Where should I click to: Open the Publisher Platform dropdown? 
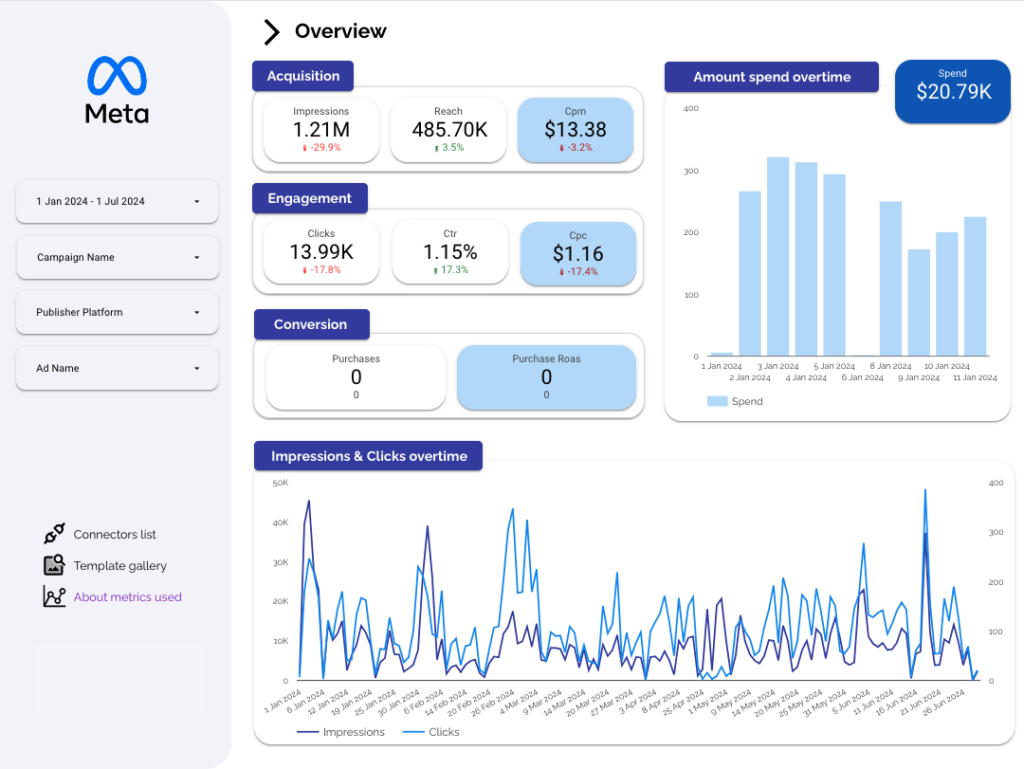117,312
